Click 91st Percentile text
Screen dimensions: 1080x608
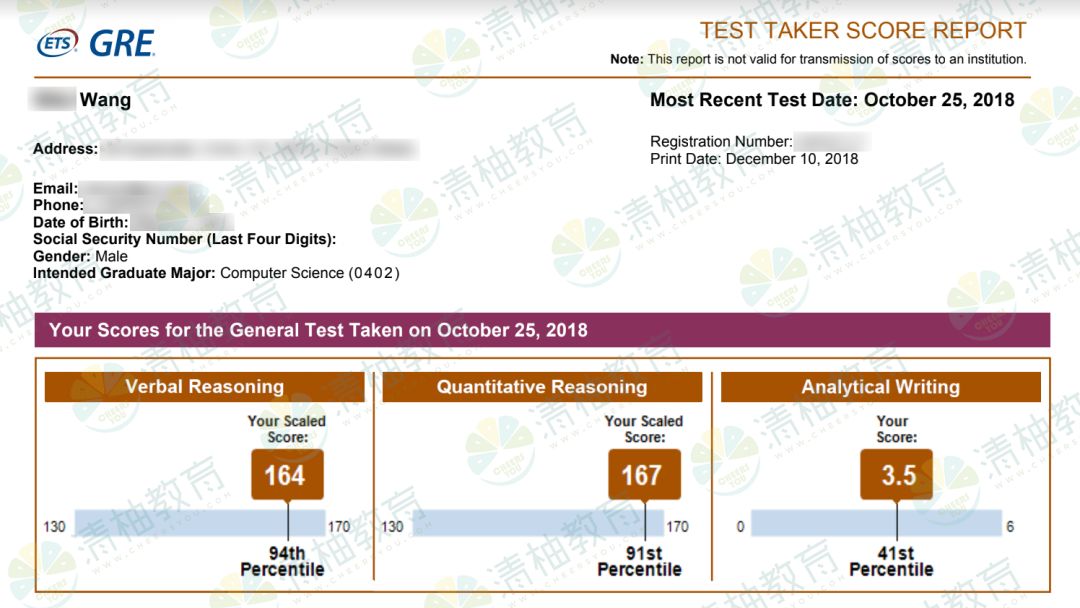(639, 561)
